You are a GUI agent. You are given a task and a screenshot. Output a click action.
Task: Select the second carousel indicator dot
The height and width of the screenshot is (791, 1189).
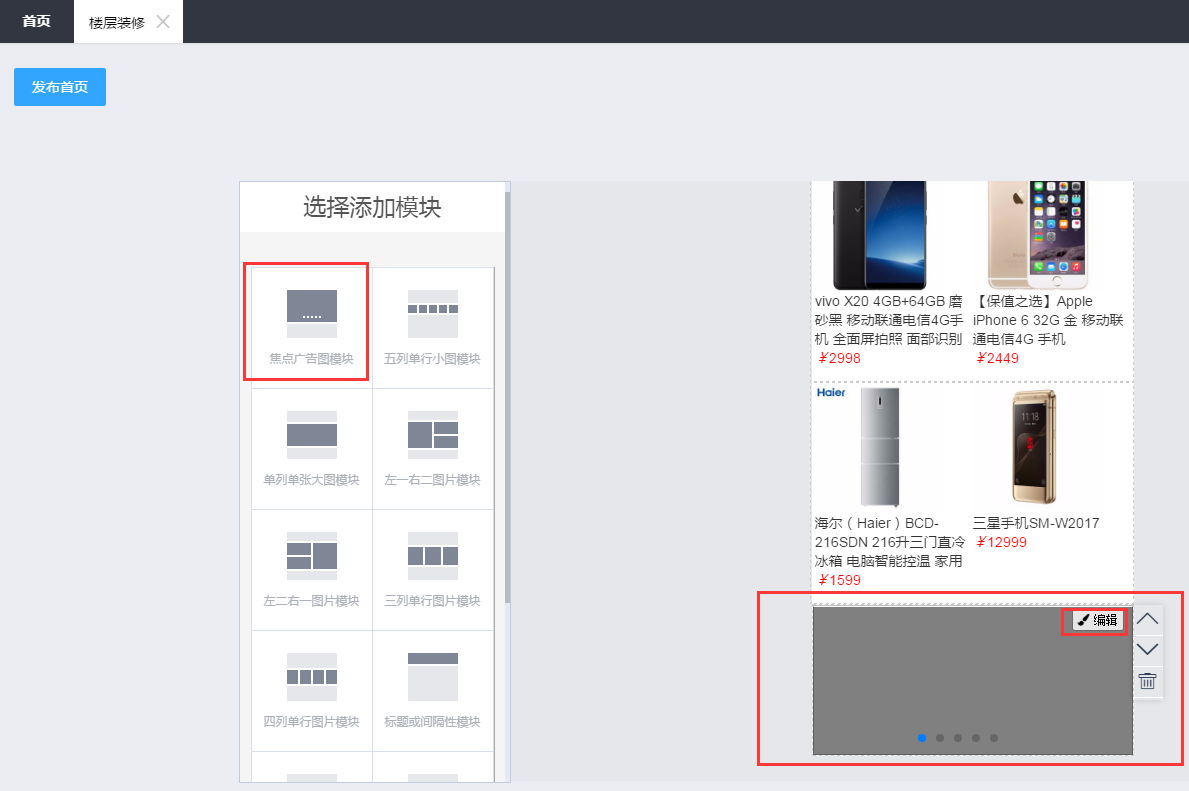(x=940, y=738)
